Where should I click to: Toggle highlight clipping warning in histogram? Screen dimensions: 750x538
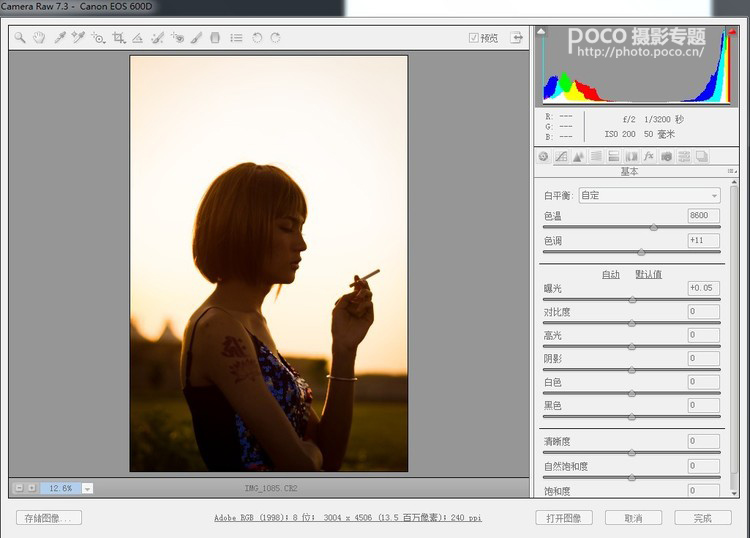[732, 32]
